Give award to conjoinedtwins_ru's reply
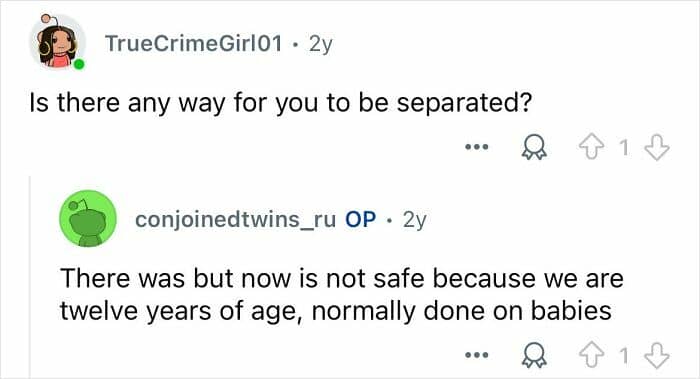 534,355
